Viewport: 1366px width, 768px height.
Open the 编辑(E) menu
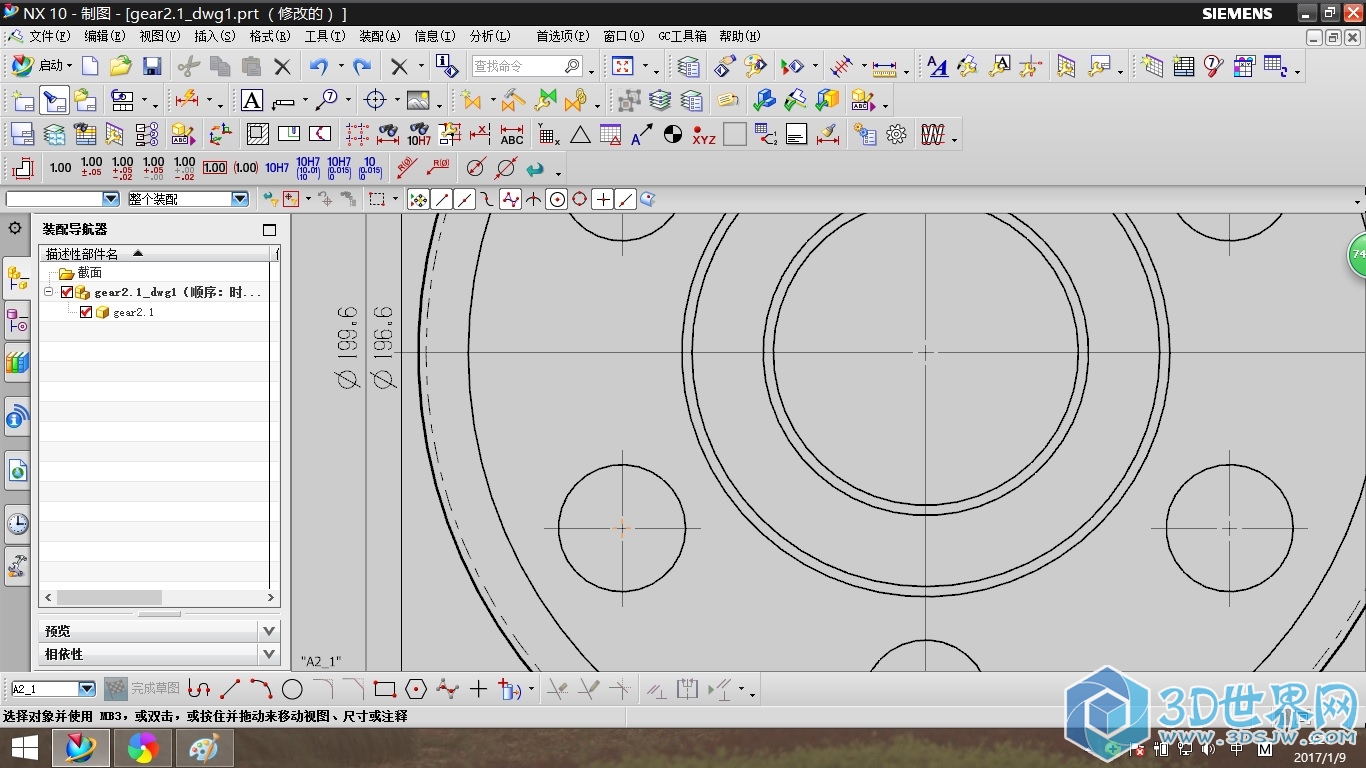point(105,35)
